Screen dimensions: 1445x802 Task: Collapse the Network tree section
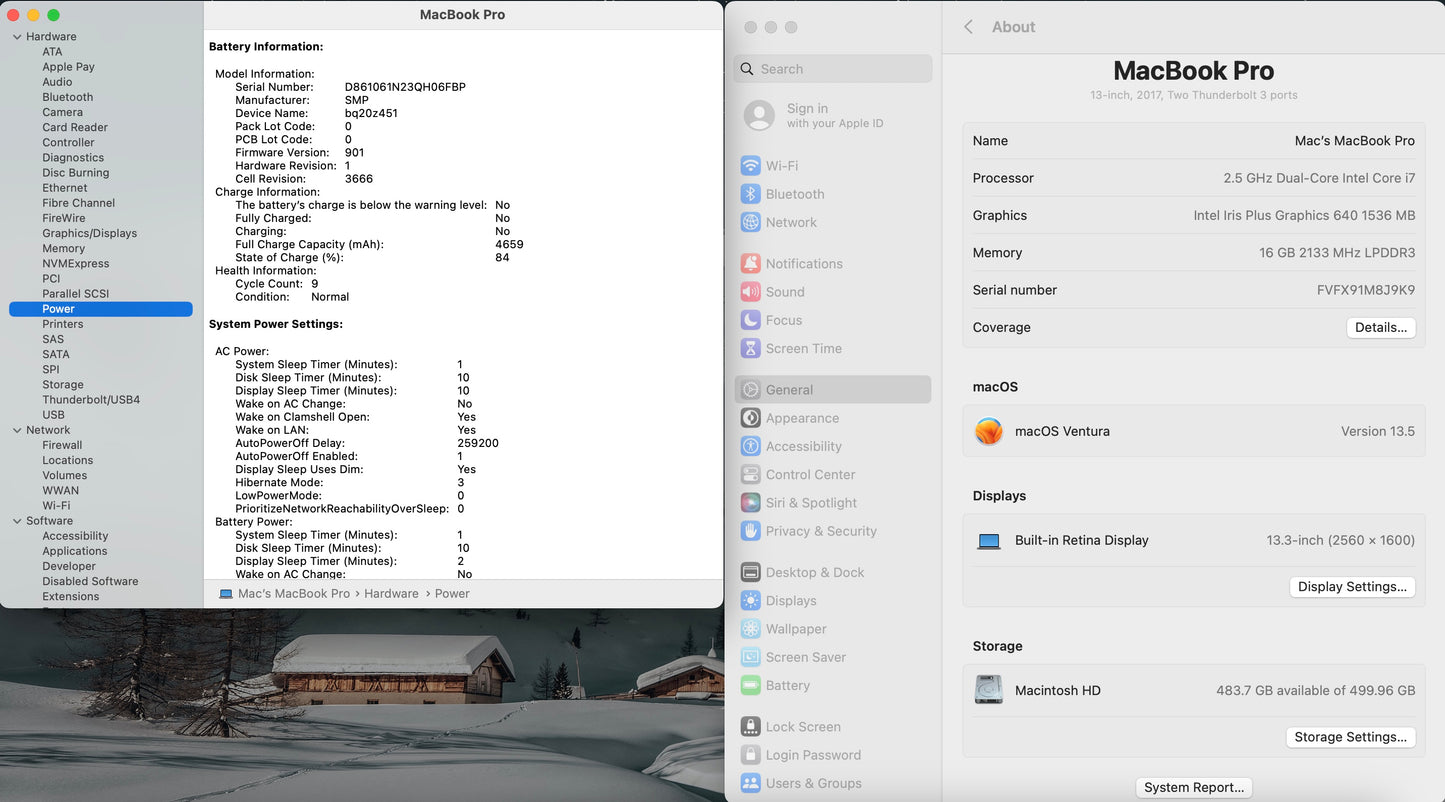tap(17, 430)
